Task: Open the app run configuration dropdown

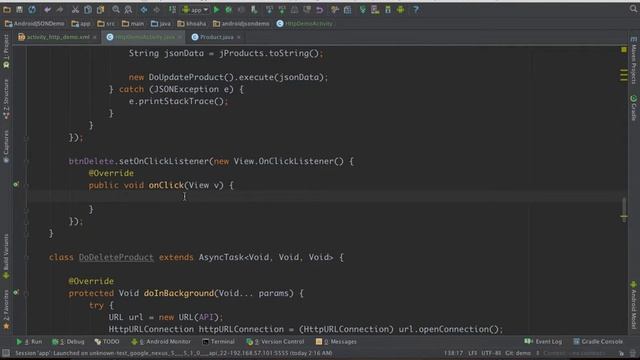Action: (195, 9)
